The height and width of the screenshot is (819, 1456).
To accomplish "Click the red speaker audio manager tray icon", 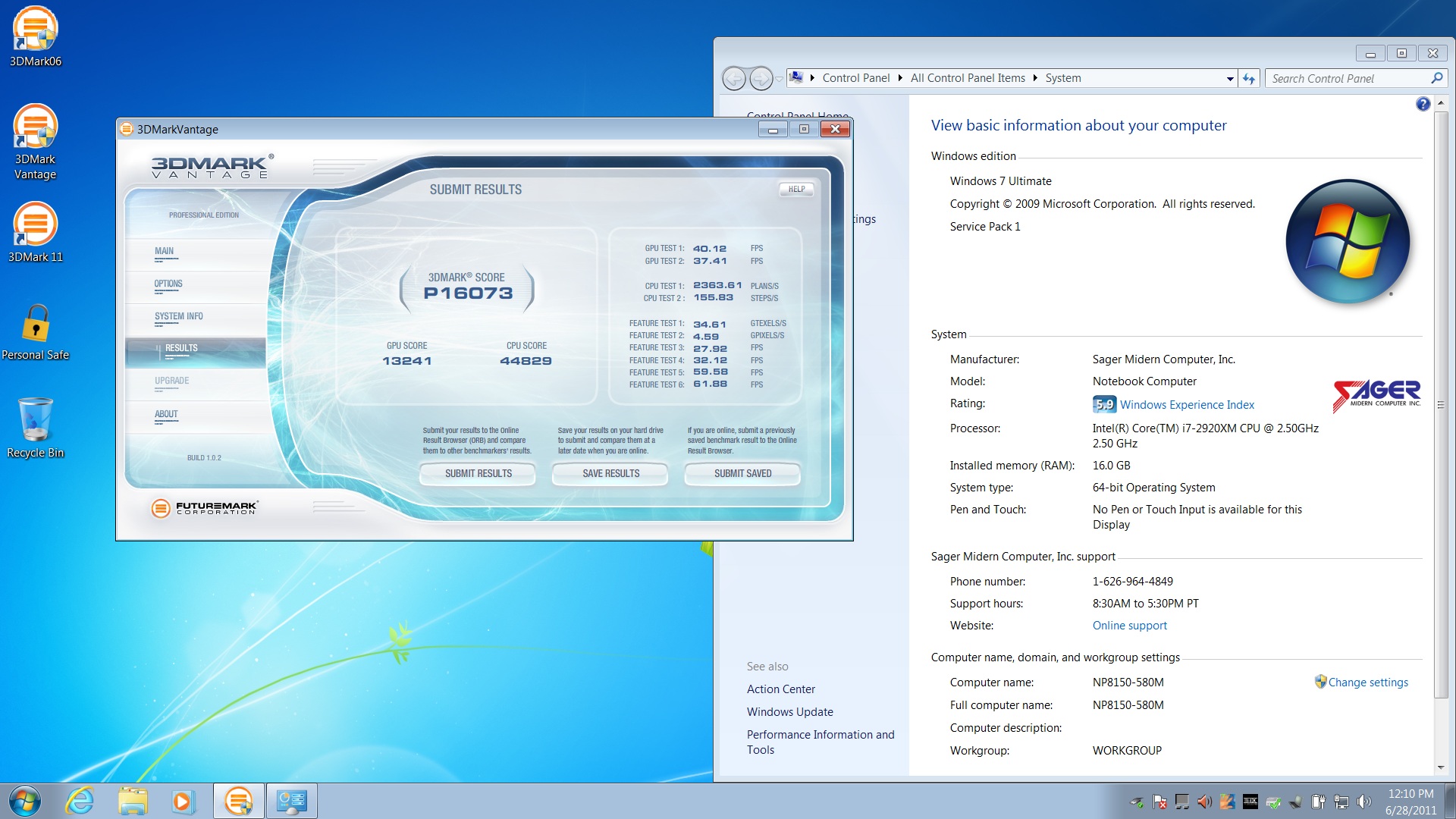I will 1205,802.
